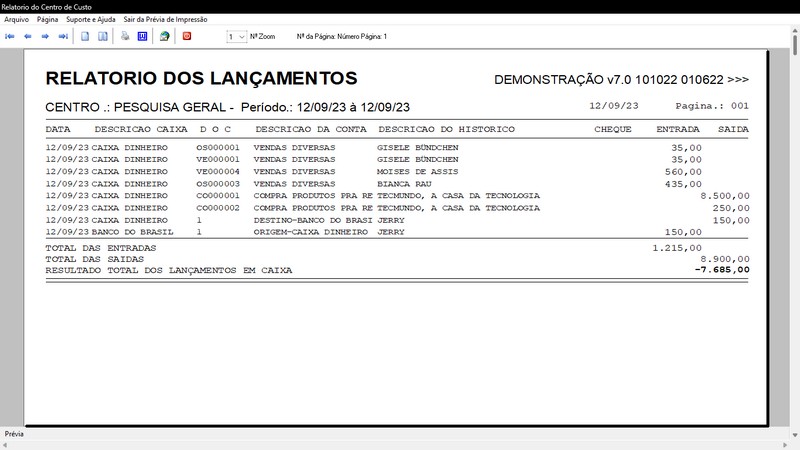Click vertical scrollbar up arrow
This screenshot has width=800, height=450.
pos(795,31)
